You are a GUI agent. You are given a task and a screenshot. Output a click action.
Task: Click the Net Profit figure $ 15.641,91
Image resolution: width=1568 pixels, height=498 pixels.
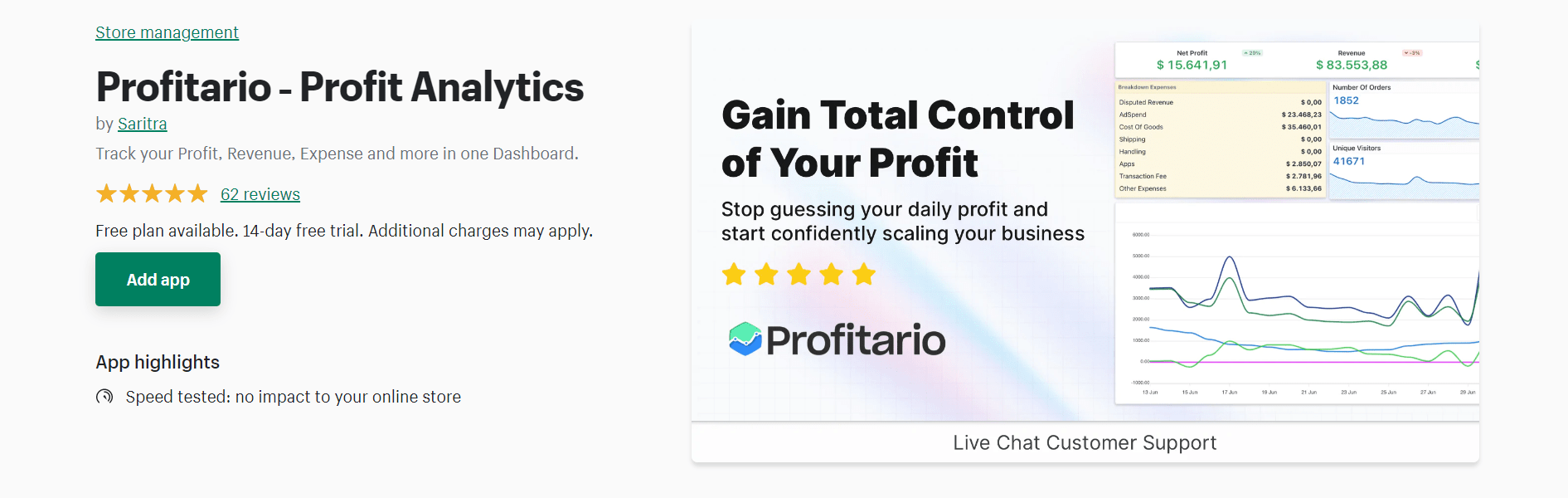(1192, 63)
